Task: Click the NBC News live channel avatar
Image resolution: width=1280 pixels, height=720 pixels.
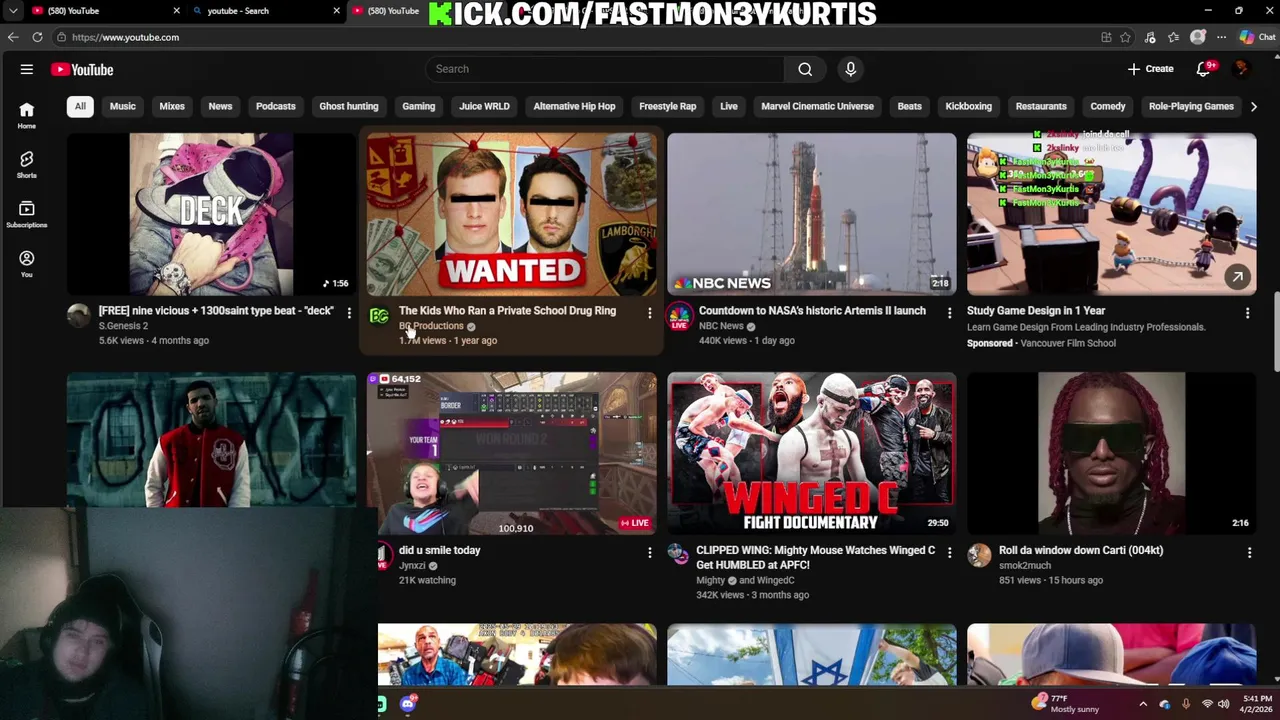Action: (x=679, y=317)
